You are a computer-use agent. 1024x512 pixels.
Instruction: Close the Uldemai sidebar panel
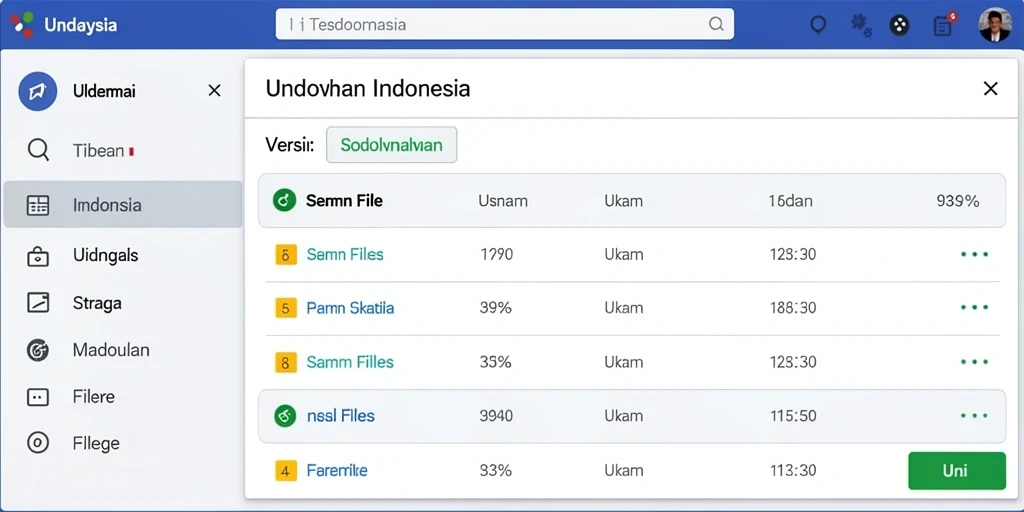214,91
